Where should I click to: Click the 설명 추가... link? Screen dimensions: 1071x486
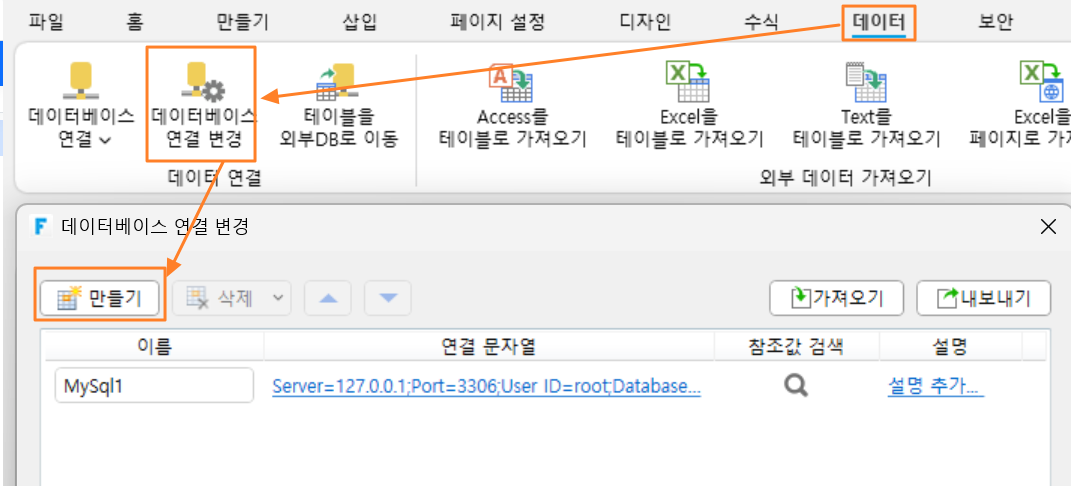click(x=936, y=387)
